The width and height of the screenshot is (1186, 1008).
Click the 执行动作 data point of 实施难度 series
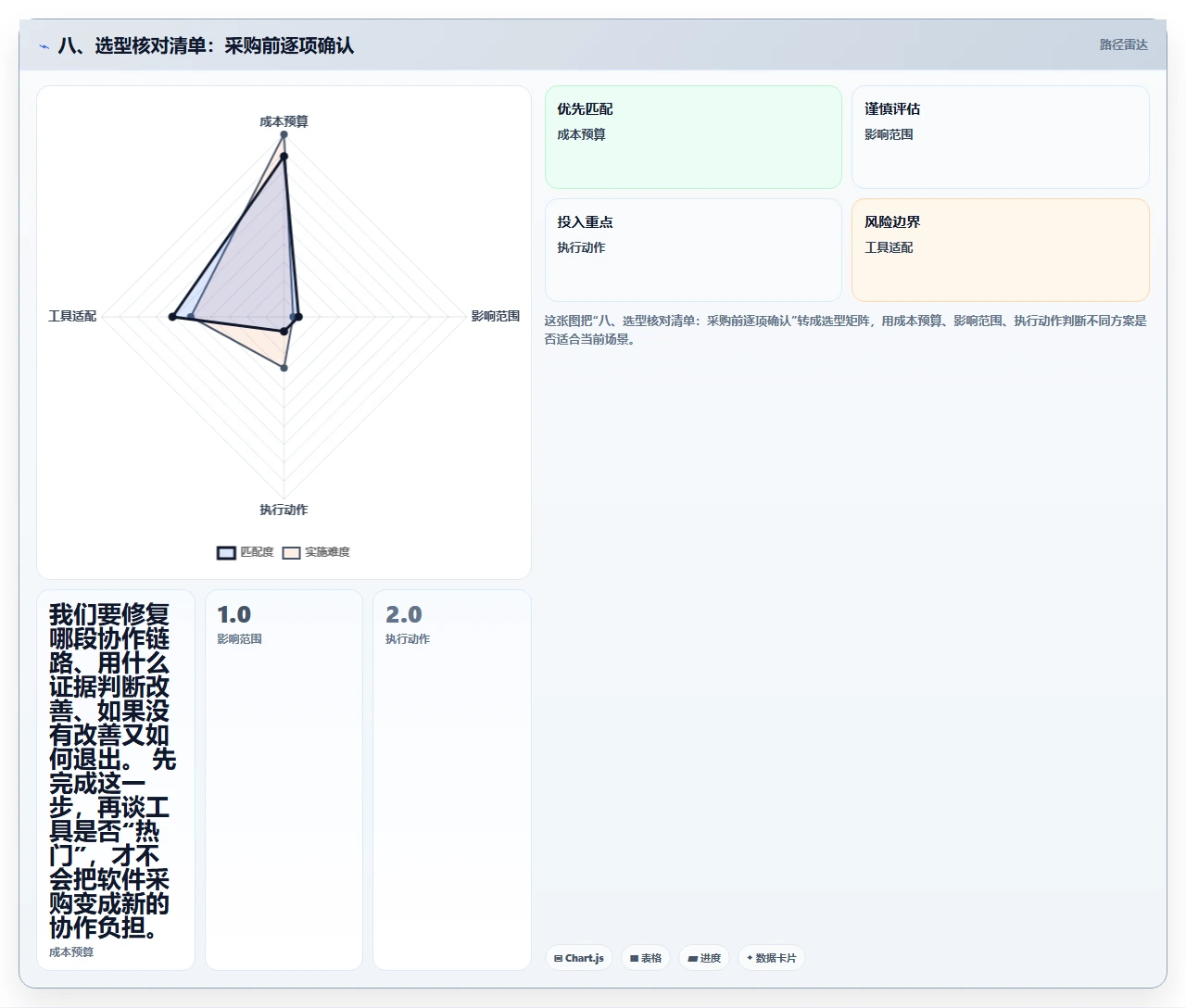tap(284, 368)
